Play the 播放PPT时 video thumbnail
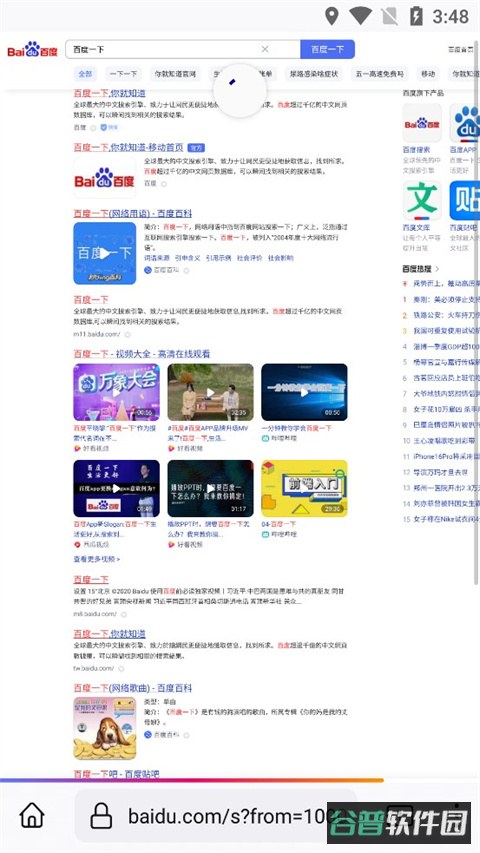The height and width of the screenshot is (853, 480). (211, 489)
